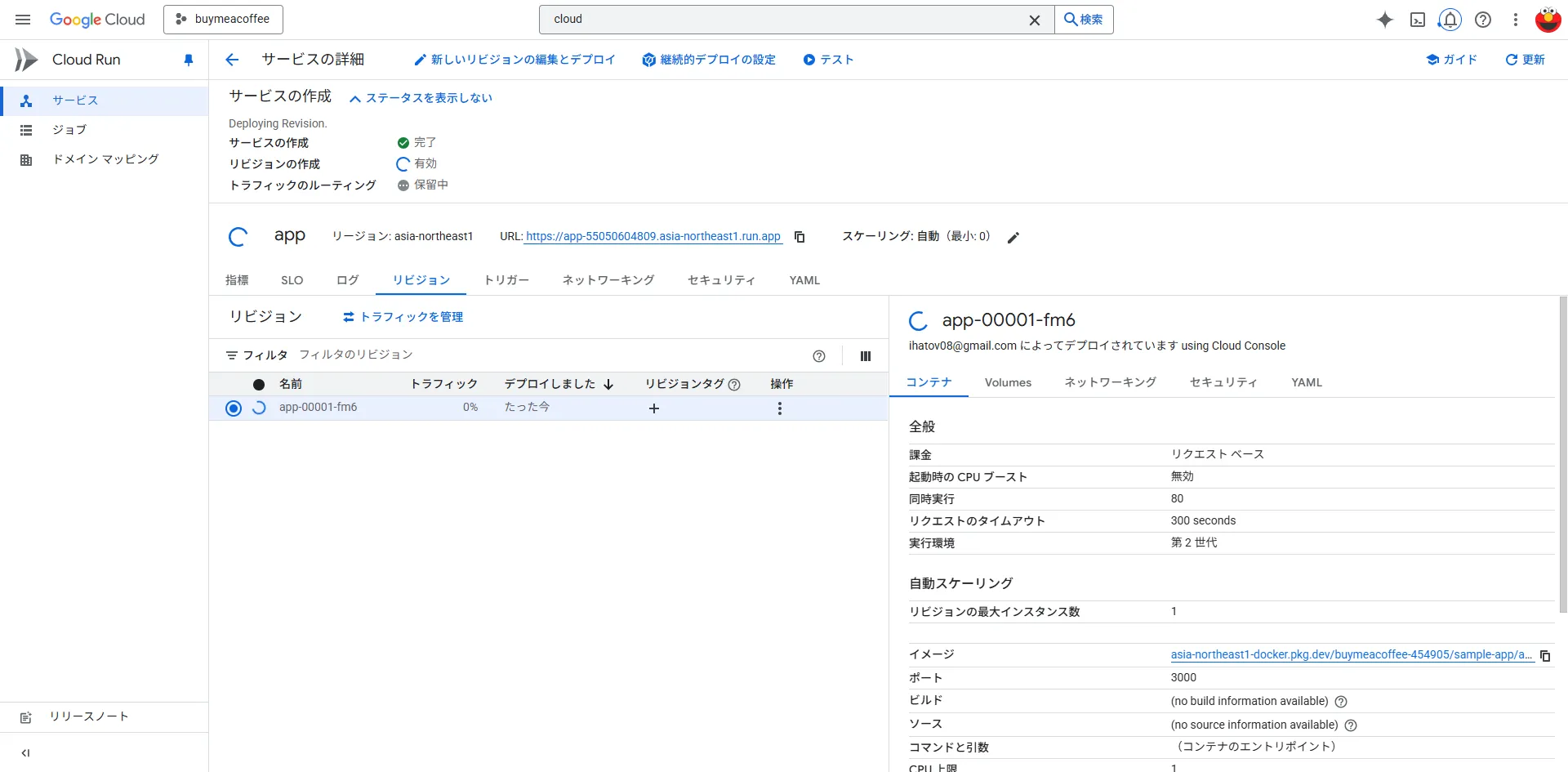The image size is (1568, 772).
Task: Toggle the select-all revisions circle
Action: [259, 384]
